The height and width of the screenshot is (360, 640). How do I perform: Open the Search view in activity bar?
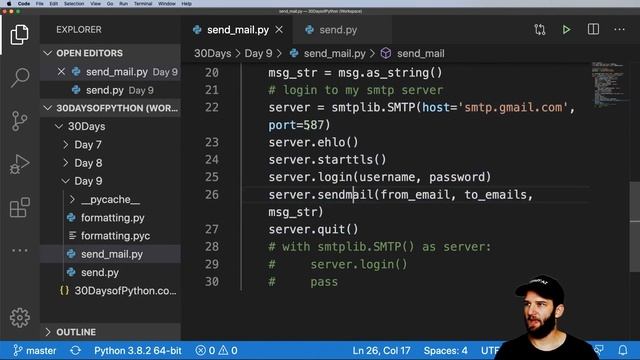(20, 78)
